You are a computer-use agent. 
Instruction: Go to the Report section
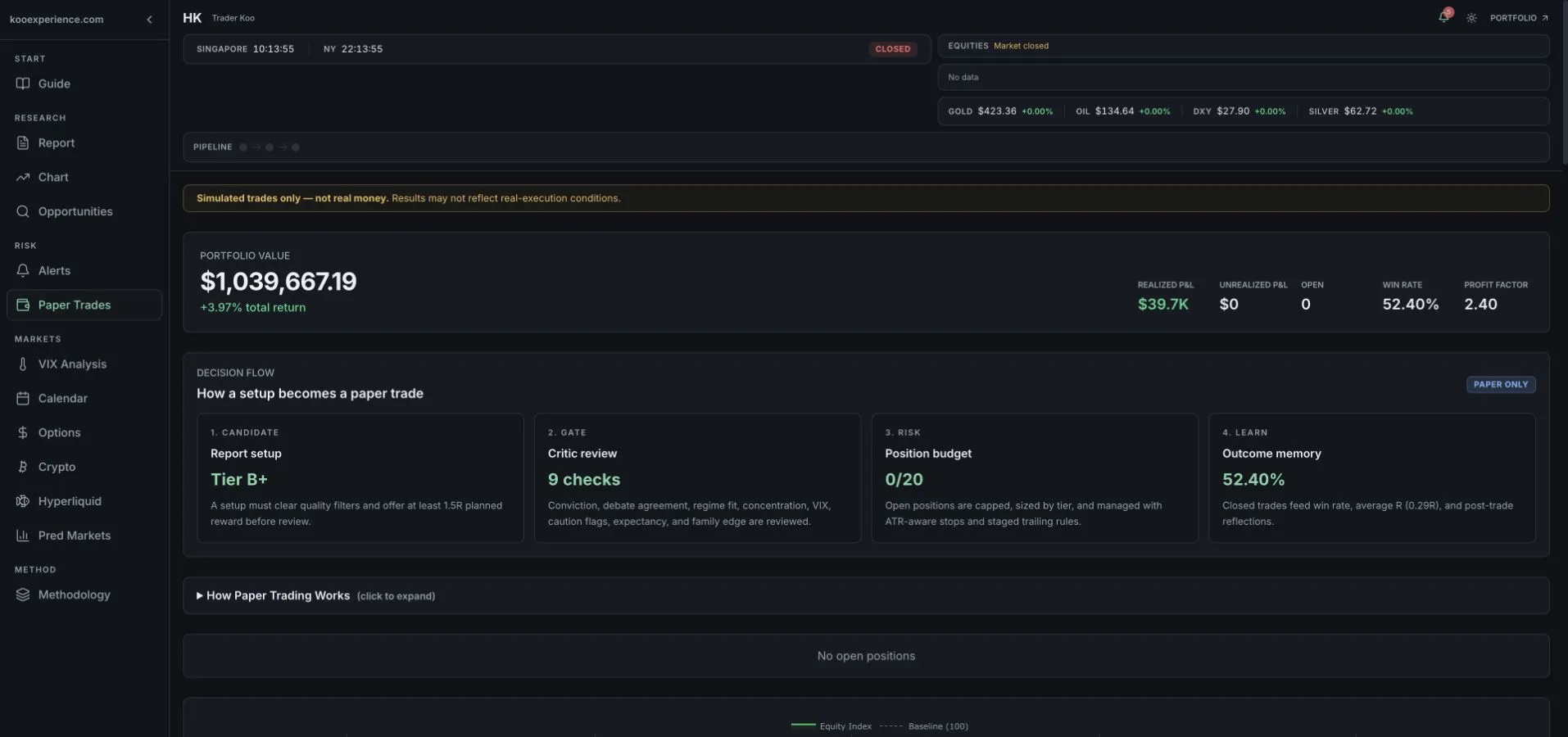click(x=84, y=142)
